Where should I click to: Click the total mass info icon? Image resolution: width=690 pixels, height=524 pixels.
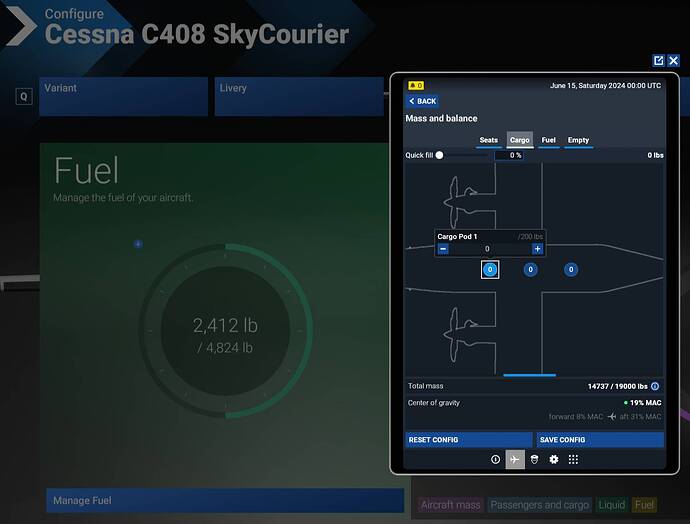pyautogui.click(x=655, y=386)
